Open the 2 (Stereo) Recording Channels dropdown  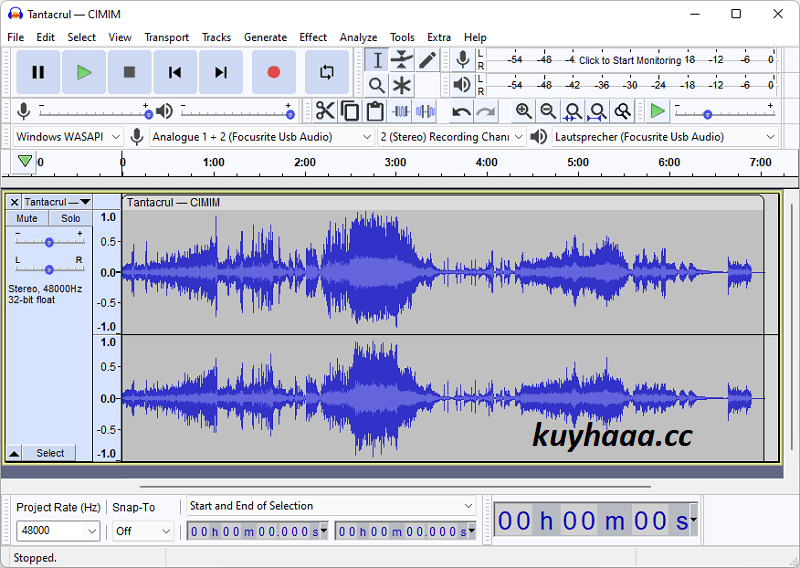pyautogui.click(x=452, y=137)
